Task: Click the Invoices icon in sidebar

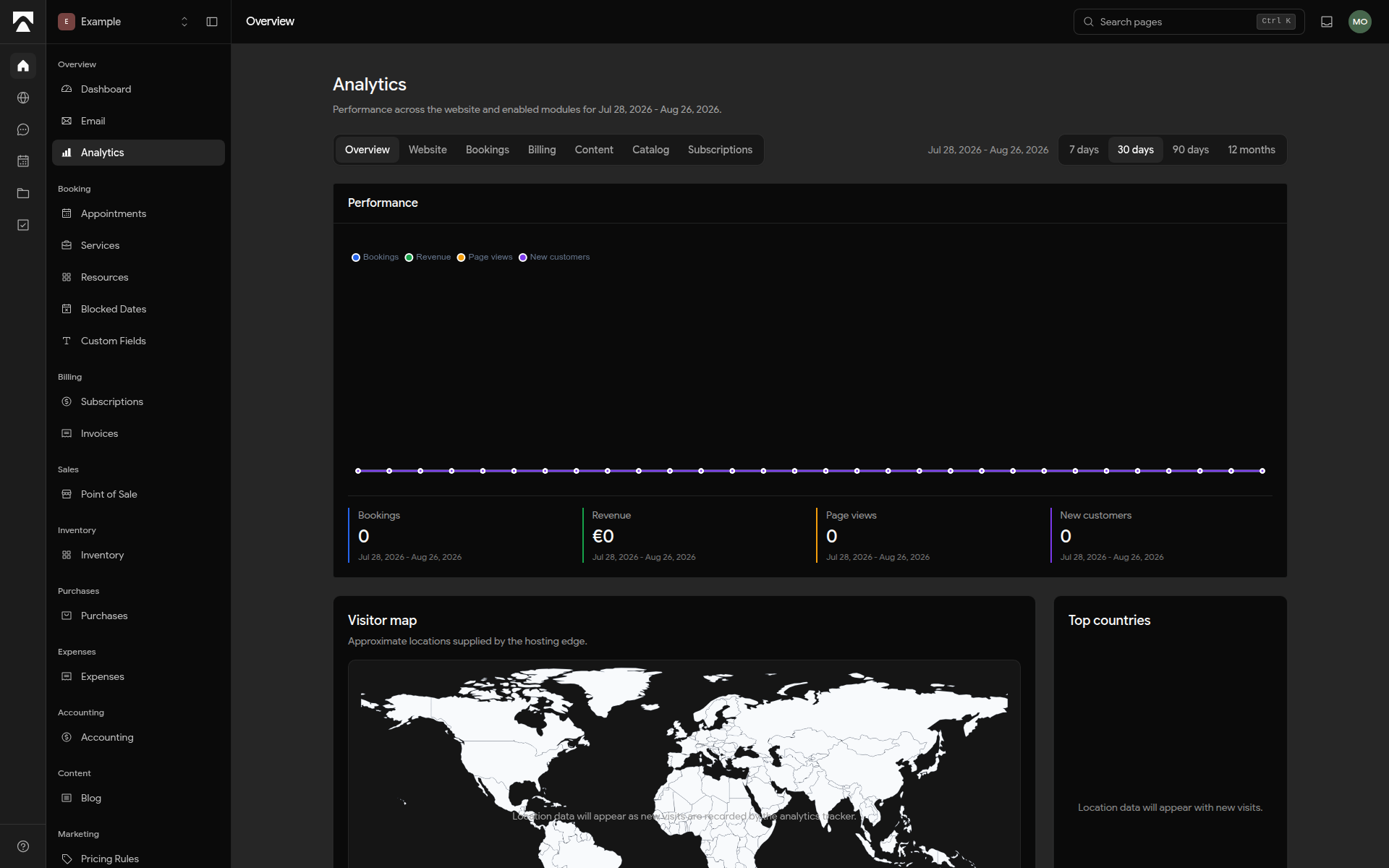Action: click(x=67, y=433)
